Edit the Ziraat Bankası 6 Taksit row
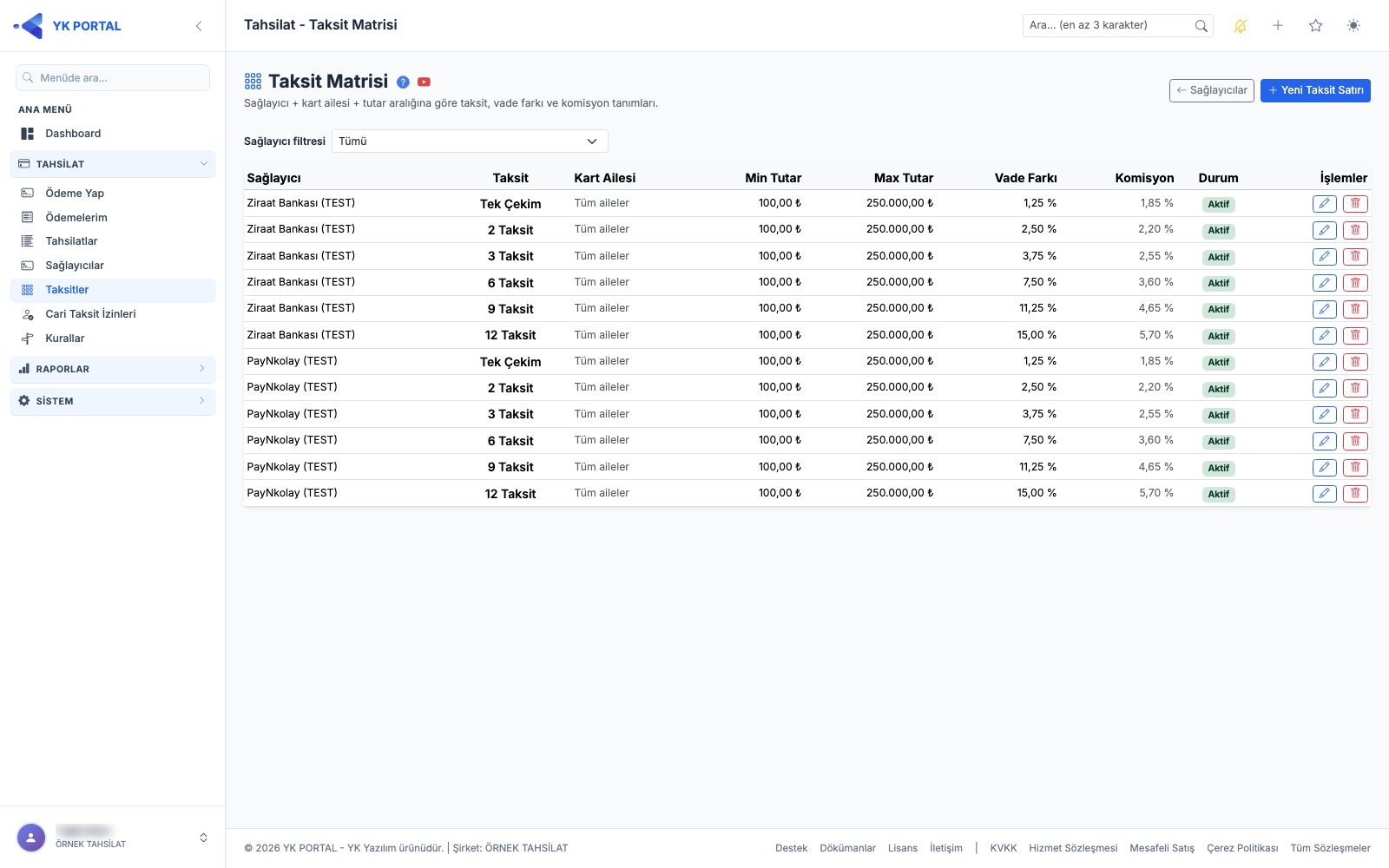Screen dimensions: 1389x868 [x=1324, y=283]
